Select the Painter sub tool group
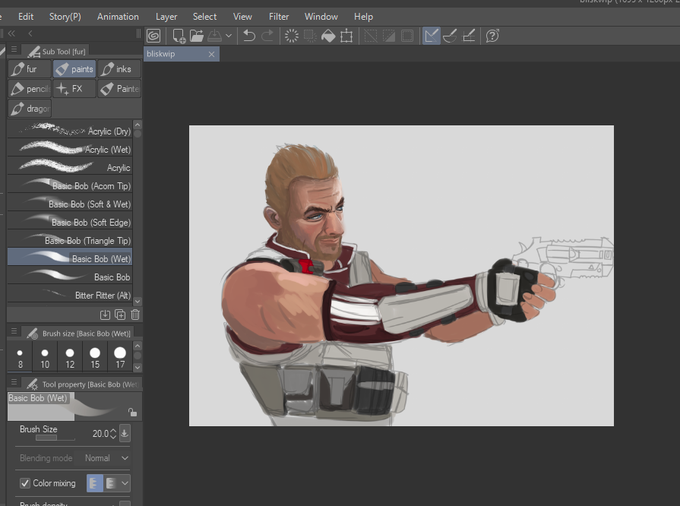This screenshot has height=506, width=680. pyautogui.click(x=119, y=89)
